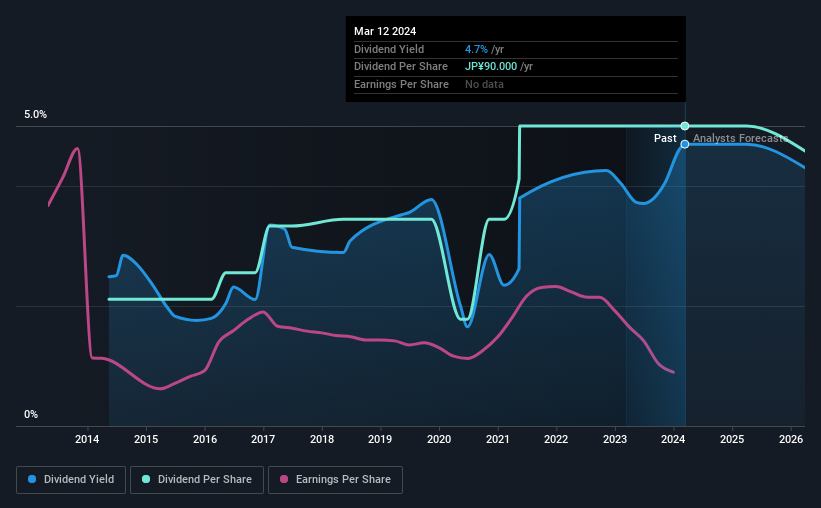
Task: Toggle the Dividend Yield legend button
Action: (71, 480)
